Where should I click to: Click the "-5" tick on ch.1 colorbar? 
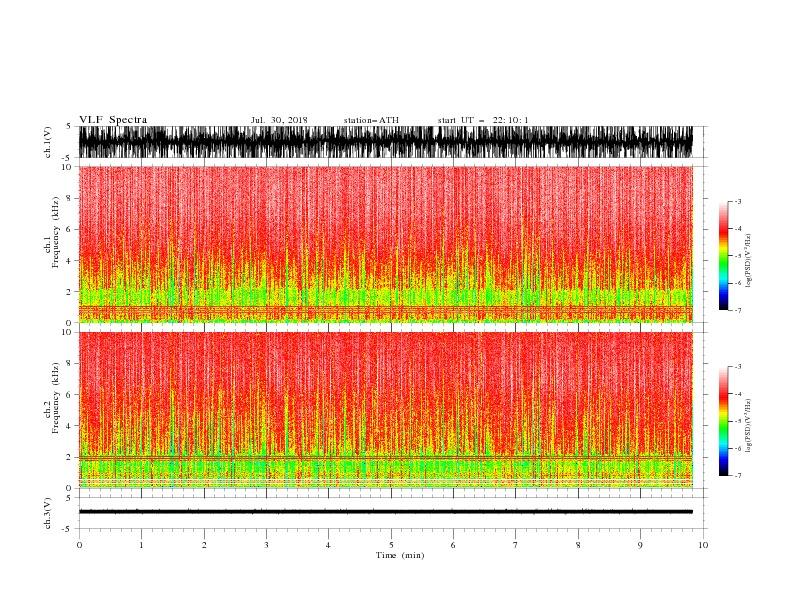point(737,256)
